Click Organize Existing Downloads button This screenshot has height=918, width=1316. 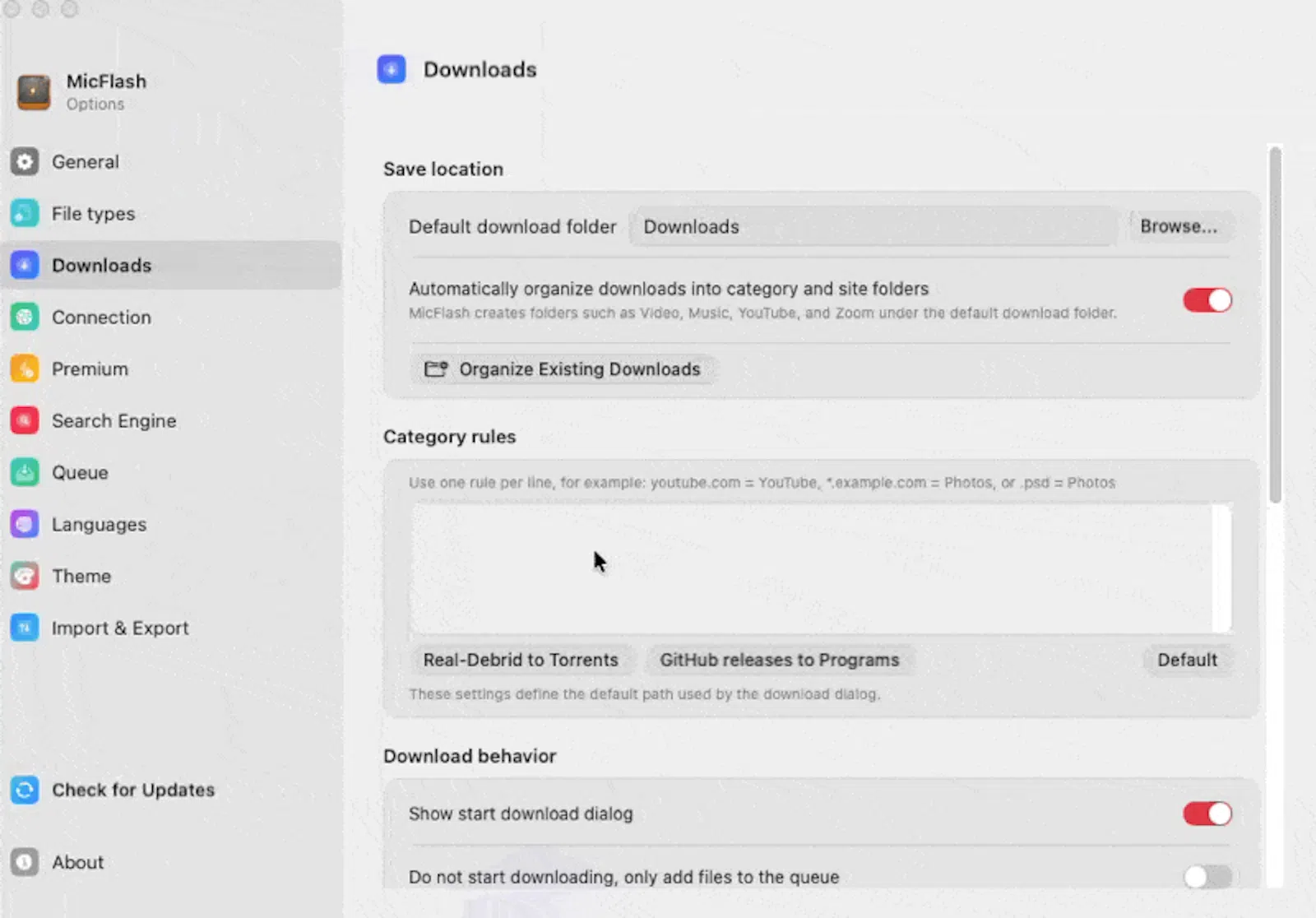563,369
